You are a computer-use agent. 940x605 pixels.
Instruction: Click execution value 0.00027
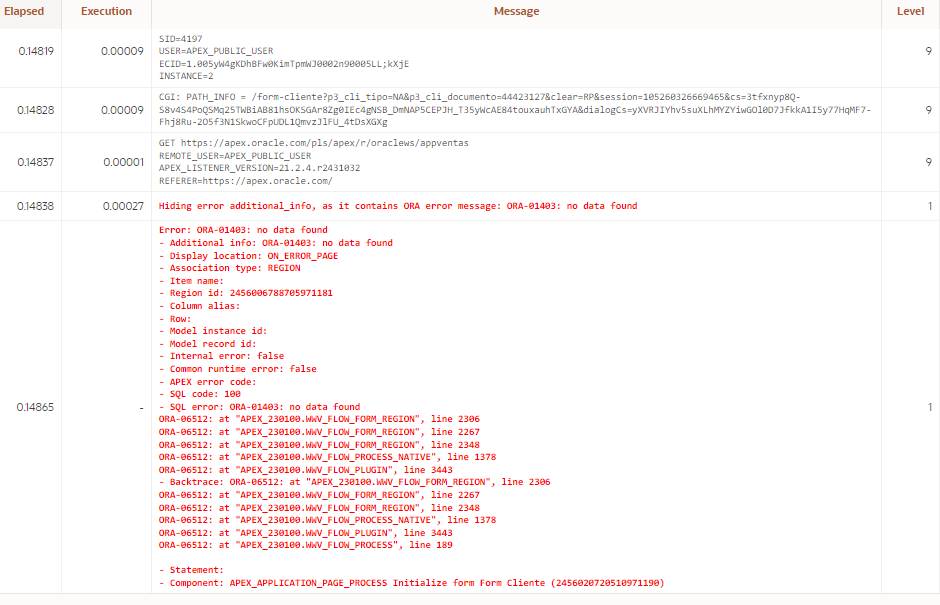123,206
